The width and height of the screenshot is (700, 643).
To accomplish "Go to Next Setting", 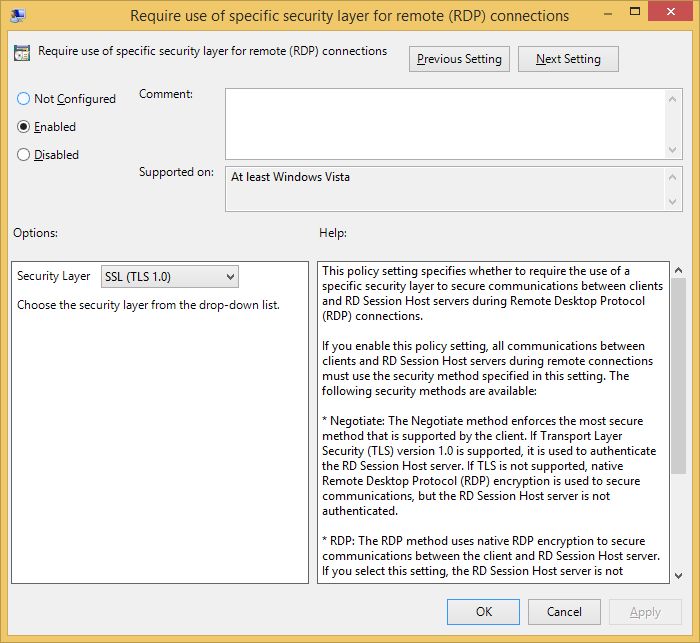I will click(568, 59).
